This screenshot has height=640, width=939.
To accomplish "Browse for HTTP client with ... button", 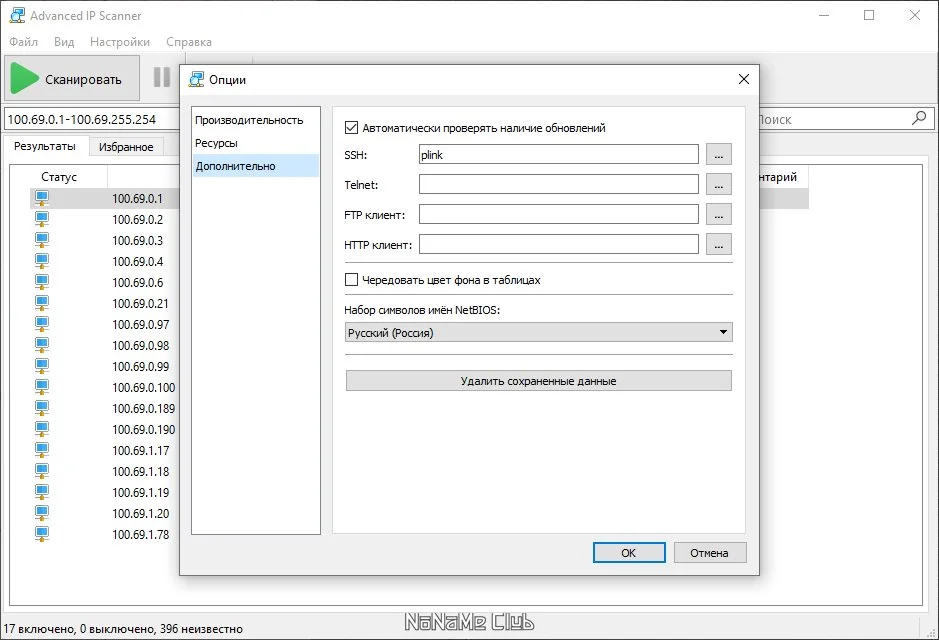I will (x=719, y=244).
